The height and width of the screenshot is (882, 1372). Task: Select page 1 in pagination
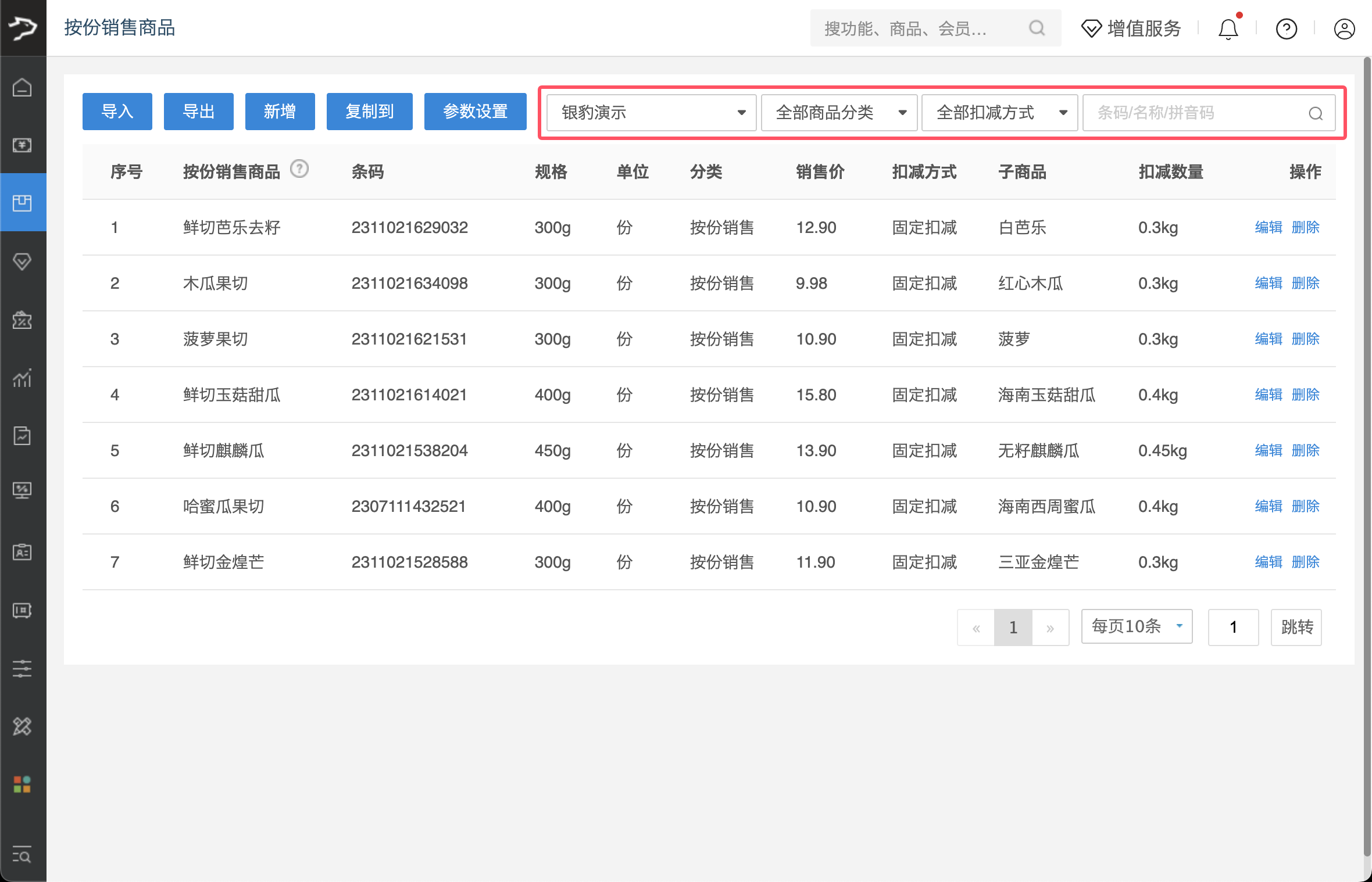tap(1013, 628)
